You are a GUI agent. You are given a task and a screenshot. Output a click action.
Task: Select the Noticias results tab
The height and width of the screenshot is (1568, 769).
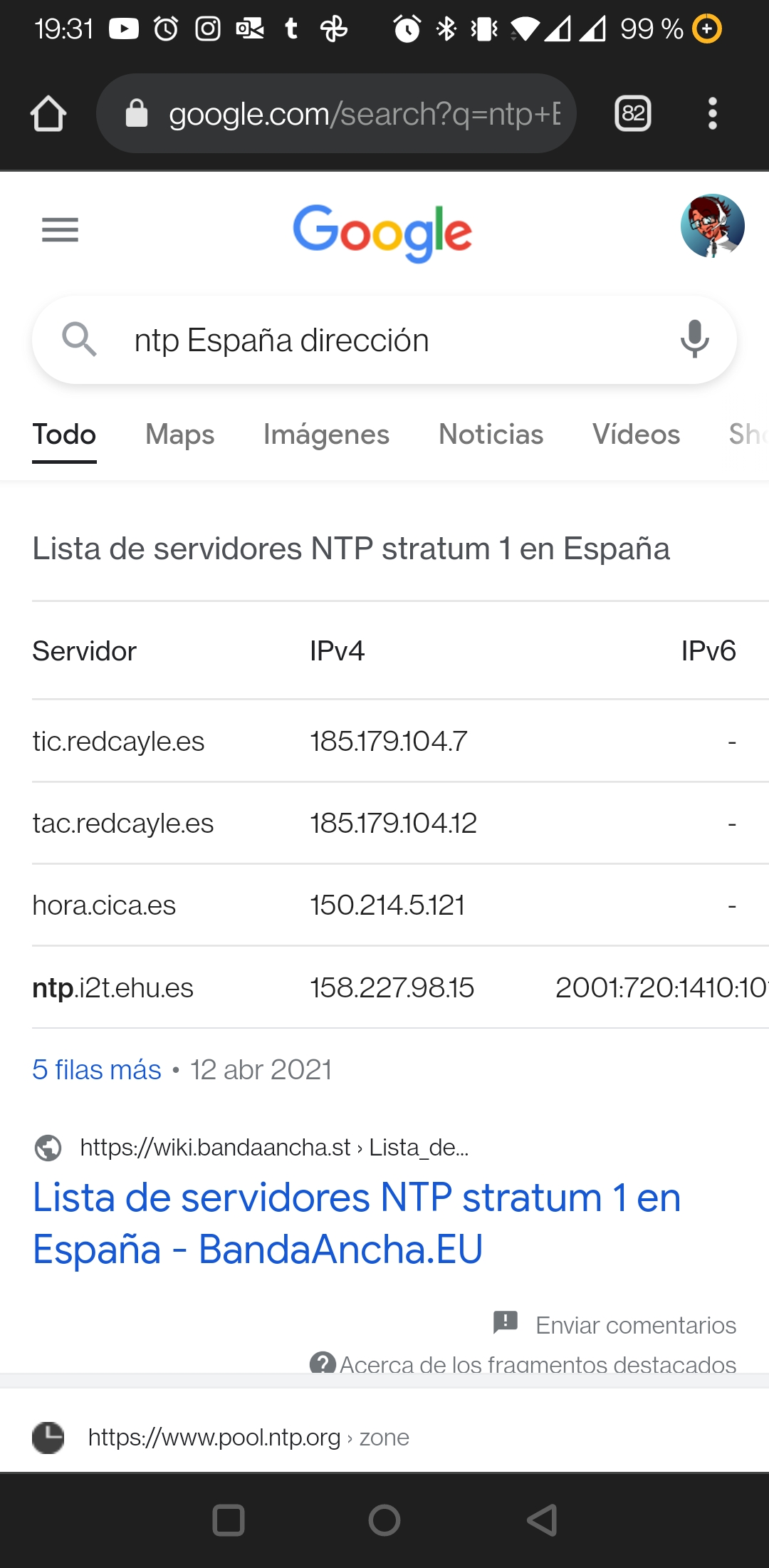click(491, 434)
